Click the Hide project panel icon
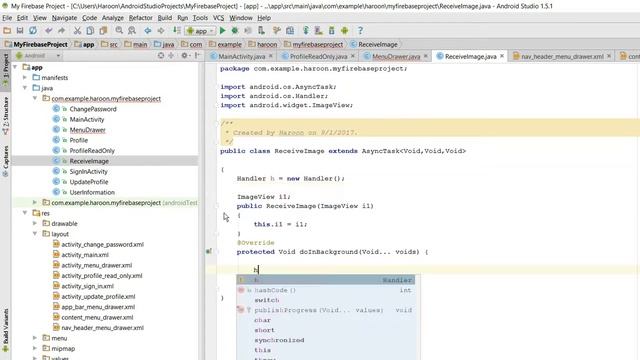The height and width of the screenshot is (360, 640). click(x=198, y=56)
